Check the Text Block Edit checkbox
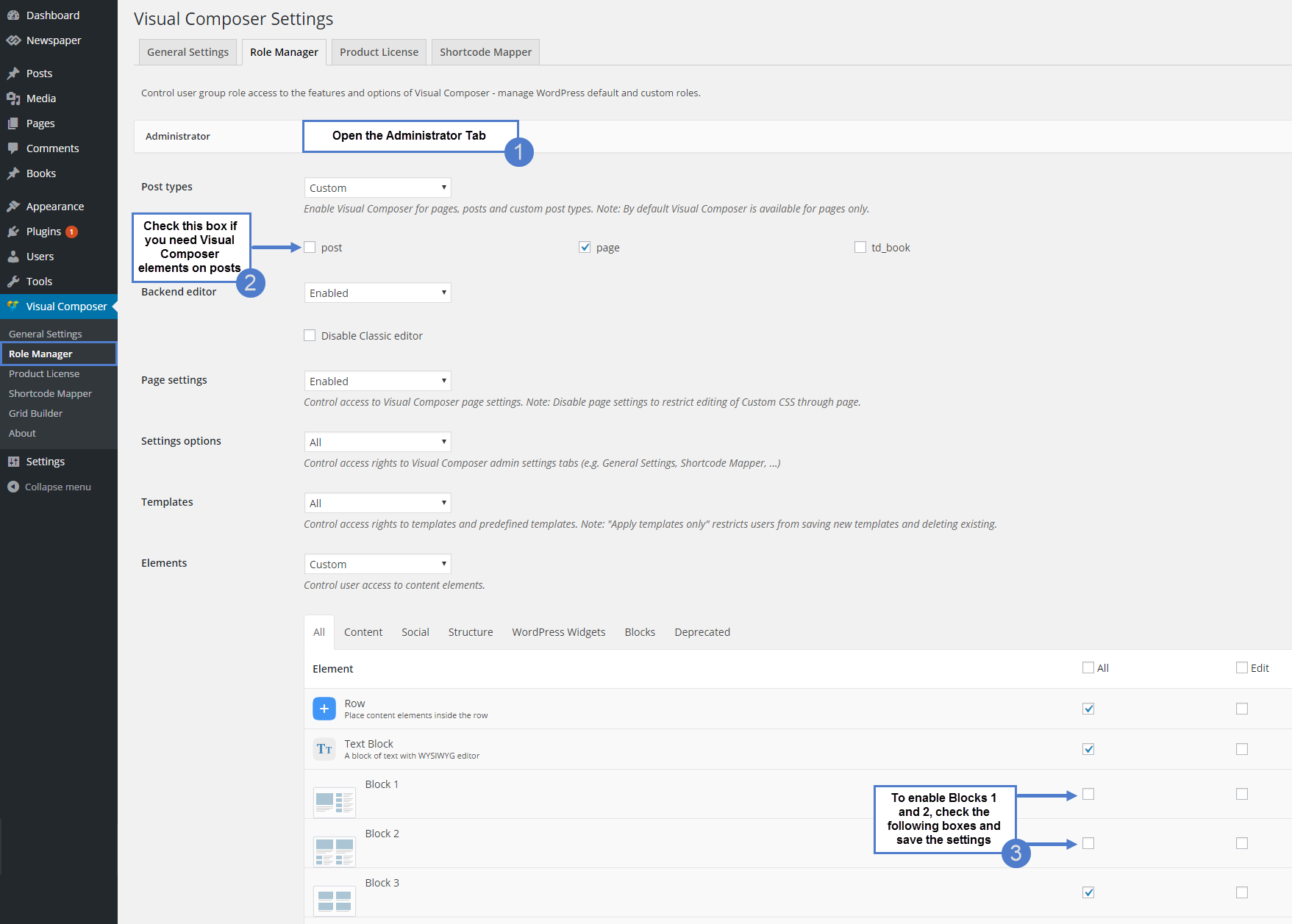The height and width of the screenshot is (924, 1292). 1242,749
